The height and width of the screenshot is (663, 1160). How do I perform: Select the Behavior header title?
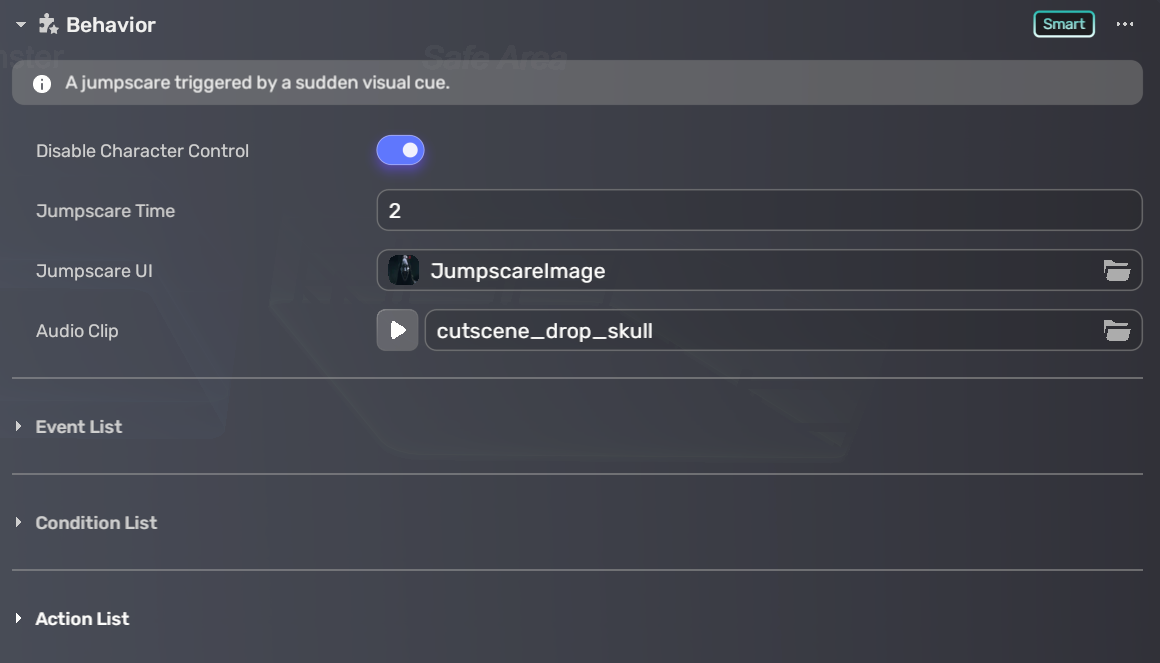(x=112, y=24)
